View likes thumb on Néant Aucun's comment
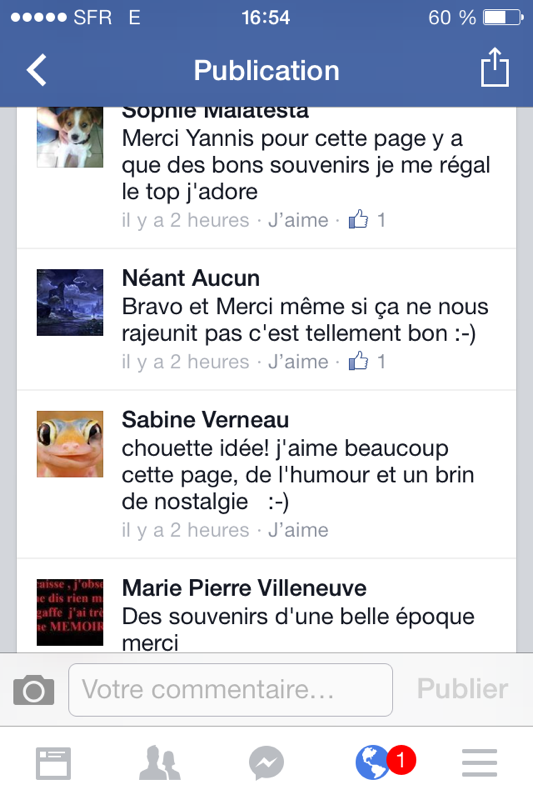Image resolution: width=533 pixels, height=800 pixels. 359,361
